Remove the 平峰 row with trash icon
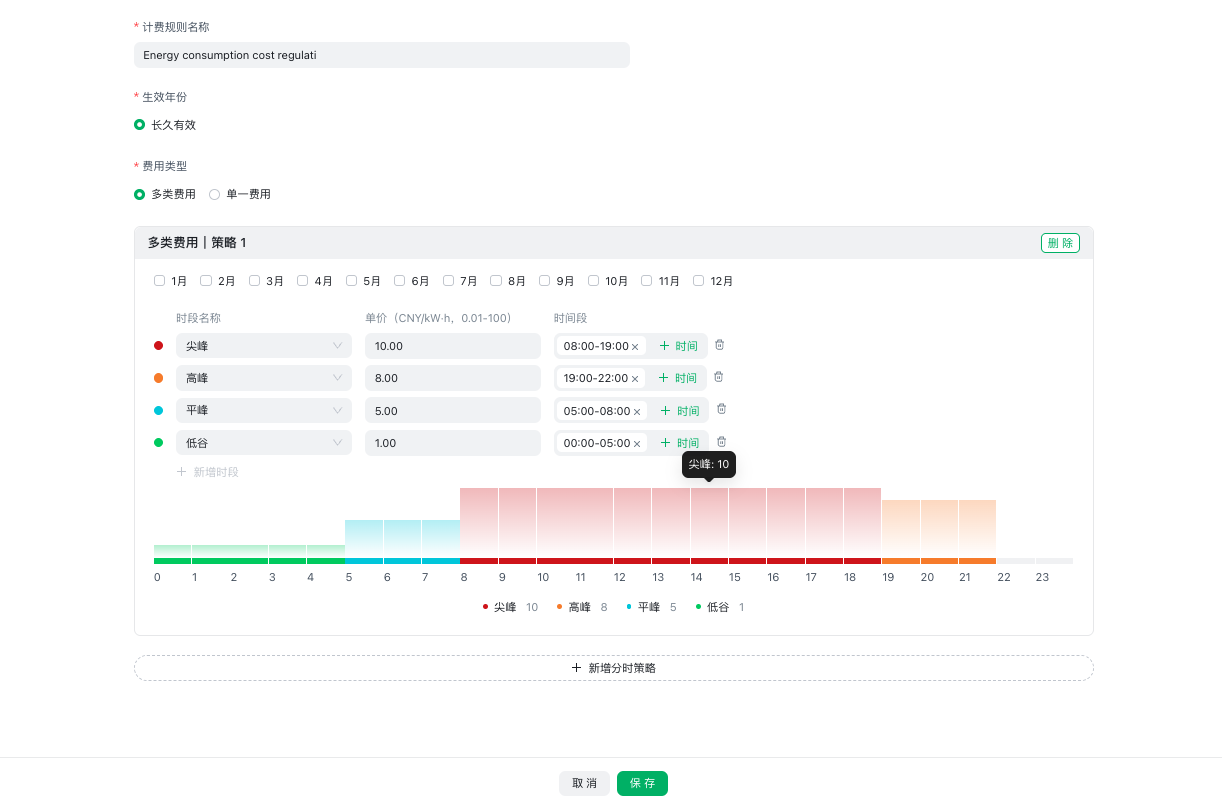1222x801 pixels. coord(721,409)
